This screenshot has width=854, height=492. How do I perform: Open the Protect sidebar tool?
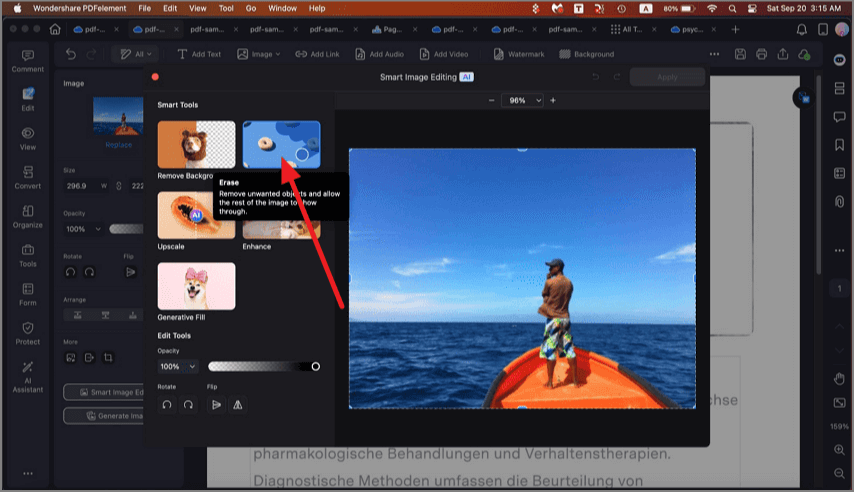click(28, 334)
